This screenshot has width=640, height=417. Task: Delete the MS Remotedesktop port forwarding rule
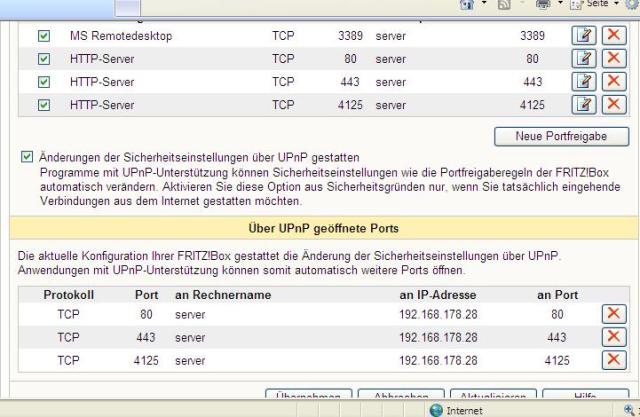tap(614, 35)
